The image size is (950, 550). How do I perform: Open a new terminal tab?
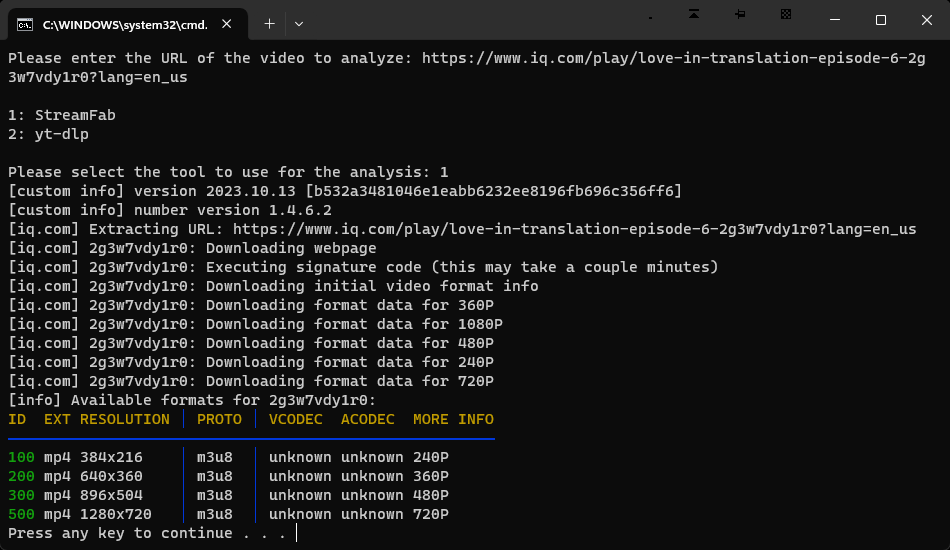(269, 22)
